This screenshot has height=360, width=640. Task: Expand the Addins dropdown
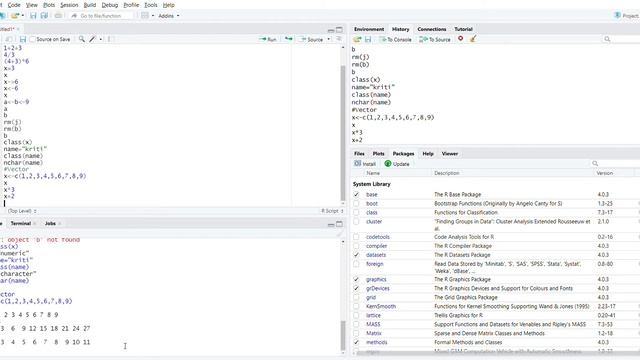169,16
